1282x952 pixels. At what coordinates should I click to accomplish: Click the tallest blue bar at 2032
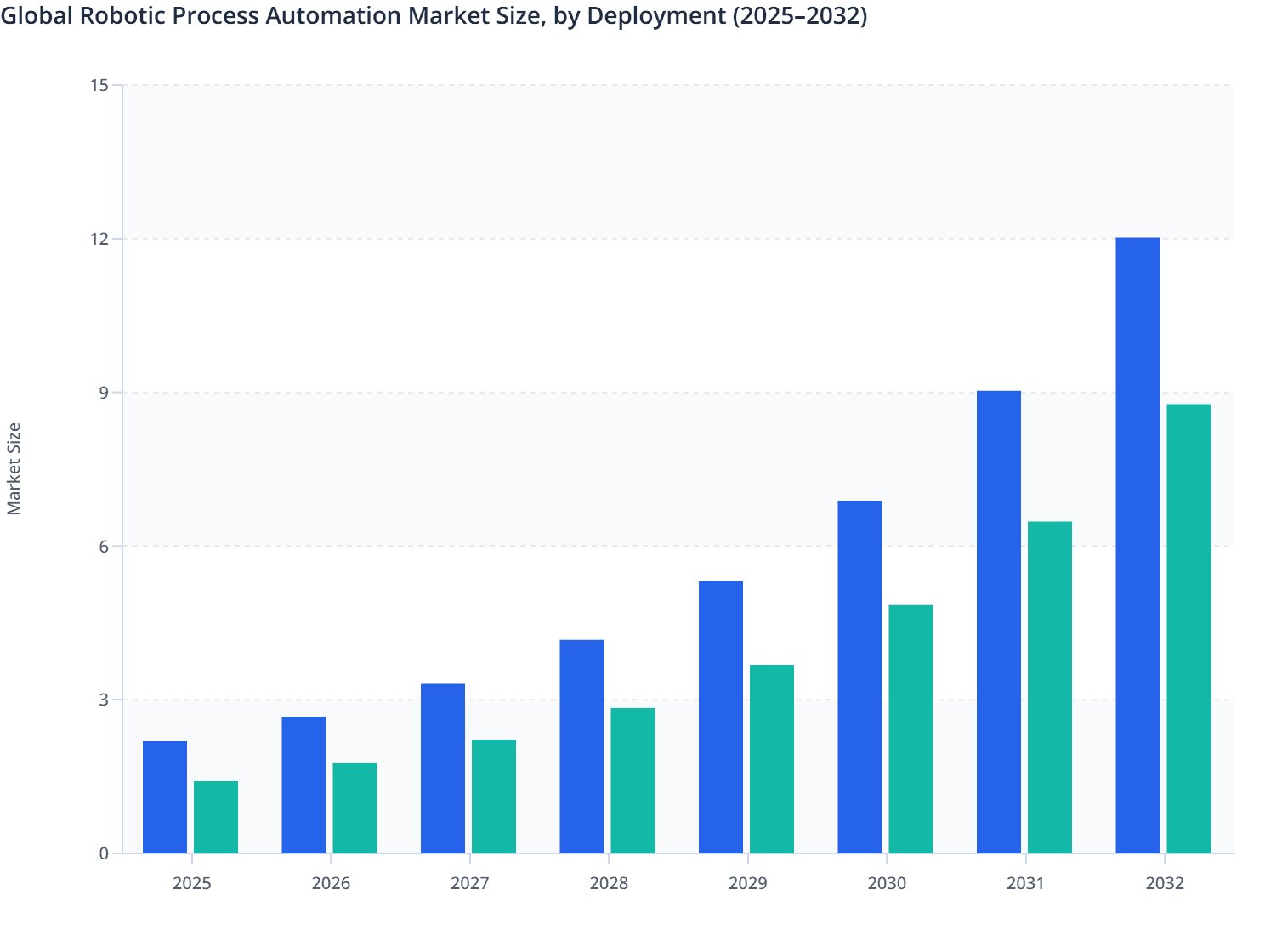1137,544
